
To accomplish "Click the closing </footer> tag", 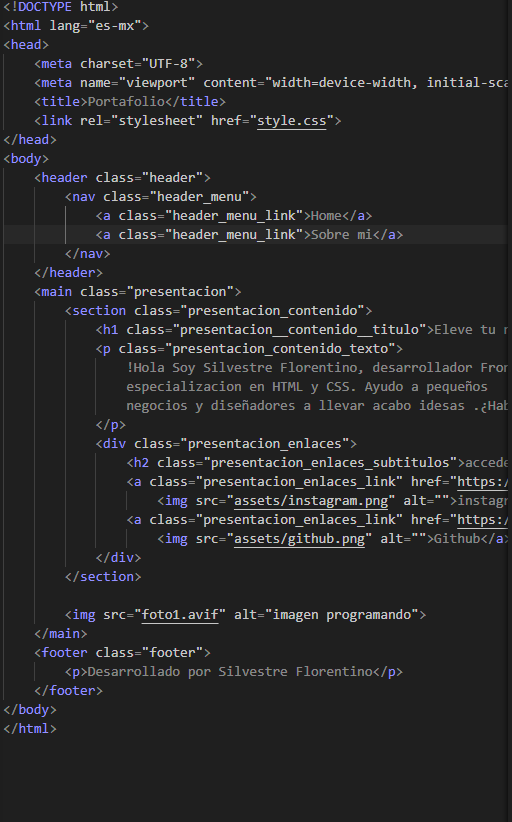I will [68, 691].
